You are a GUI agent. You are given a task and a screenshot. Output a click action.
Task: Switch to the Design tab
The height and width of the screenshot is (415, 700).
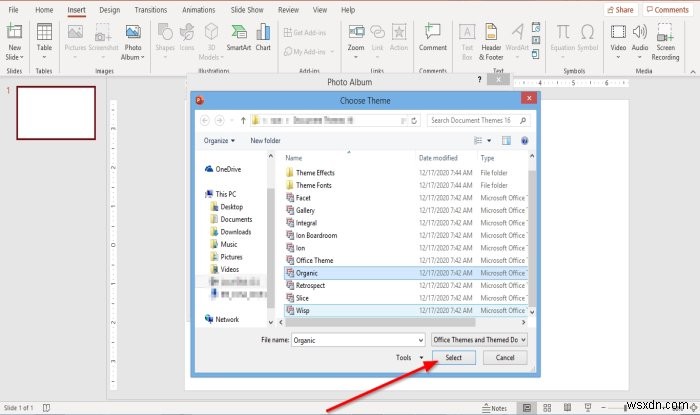(109, 9)
